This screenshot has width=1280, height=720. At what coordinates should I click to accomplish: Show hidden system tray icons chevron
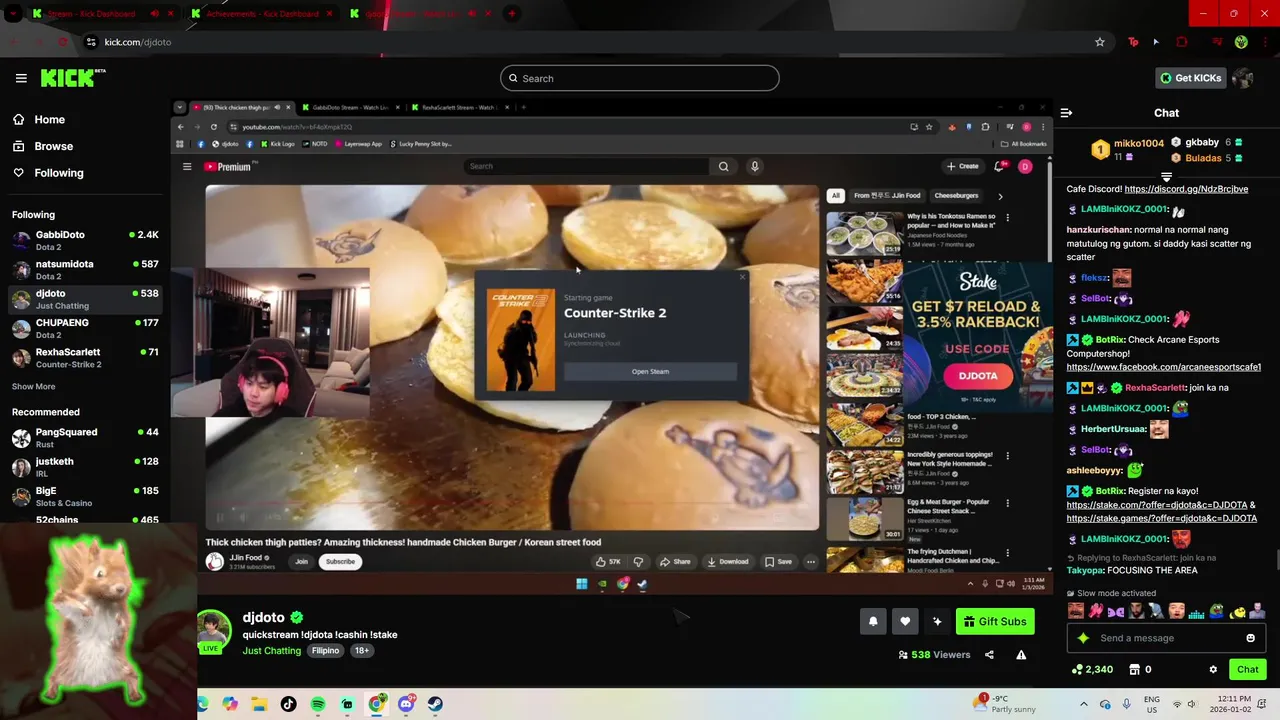[x=1084, y=704]
